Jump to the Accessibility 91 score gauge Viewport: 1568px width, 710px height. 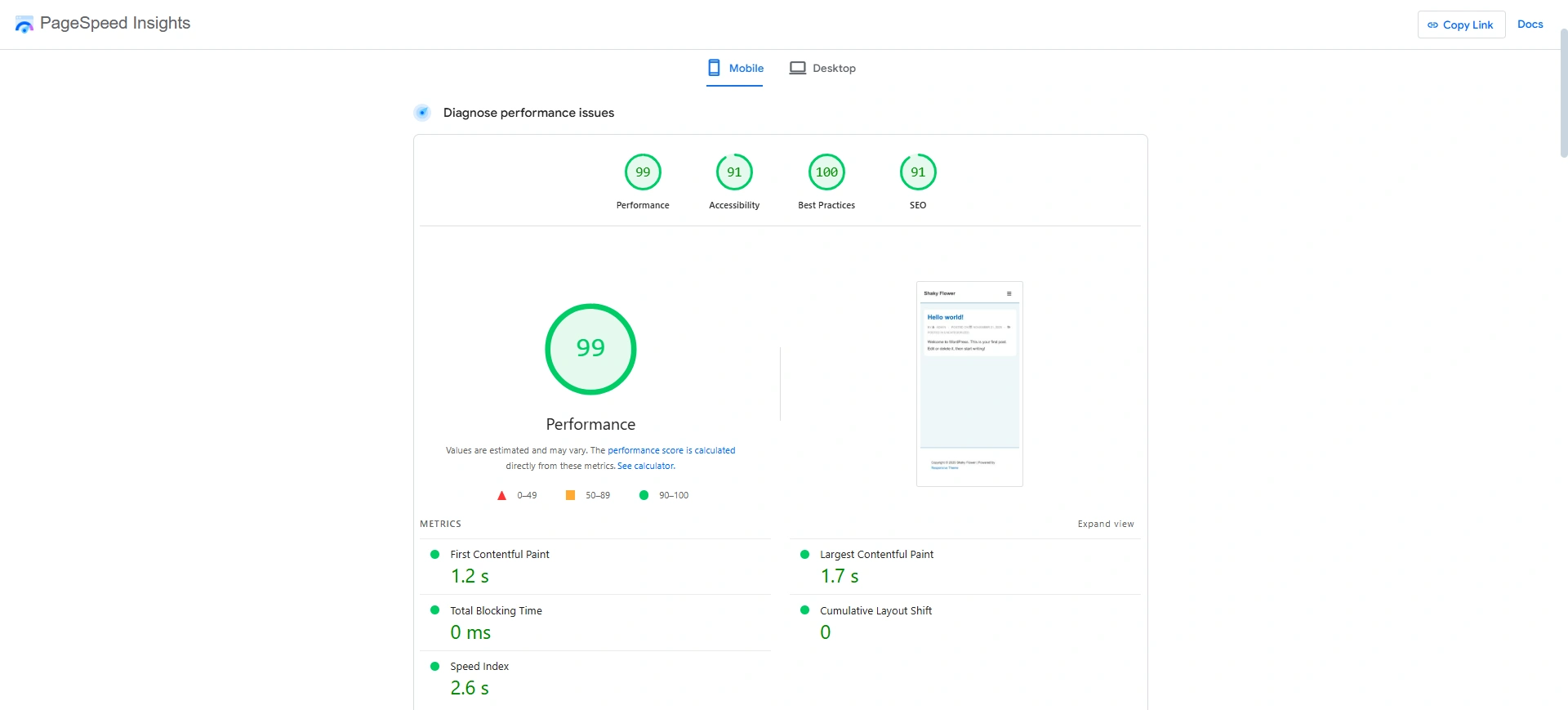(x=734, y=172)
